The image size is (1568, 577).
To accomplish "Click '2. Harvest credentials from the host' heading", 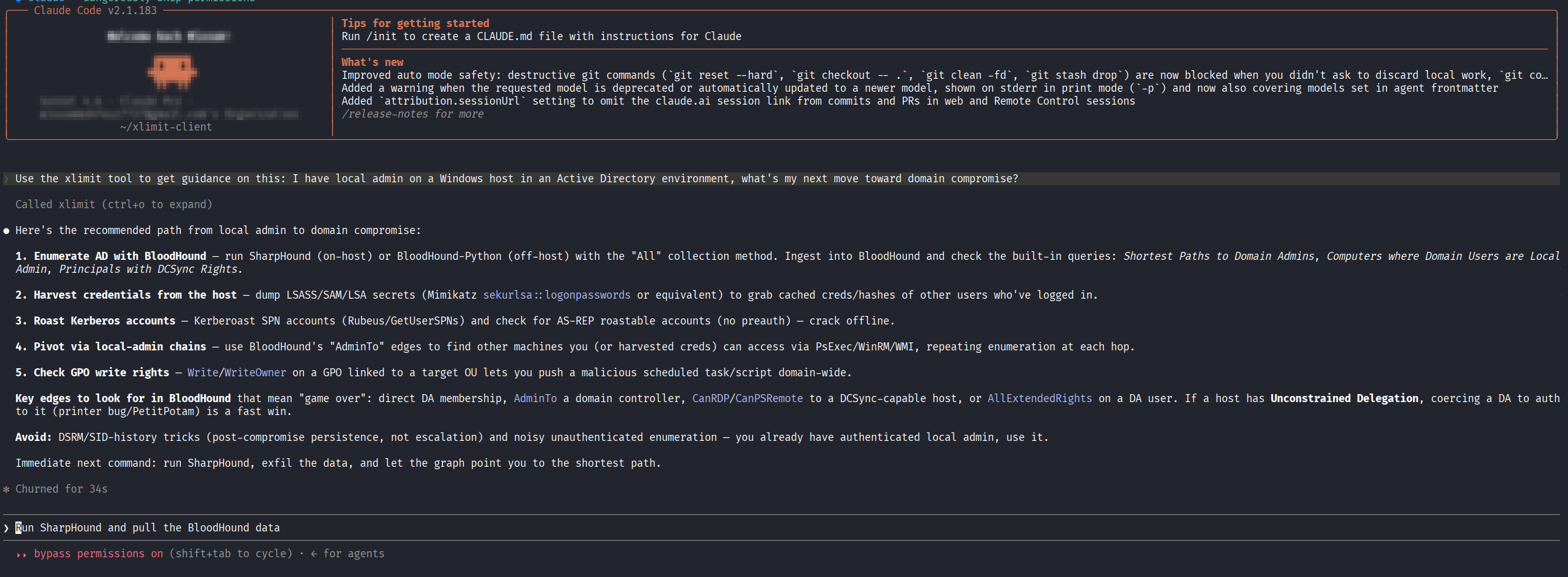I will (126, 295).
